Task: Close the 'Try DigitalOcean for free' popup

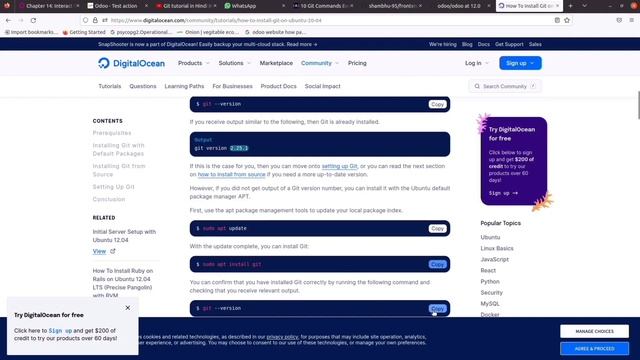Action: coord(128,308)
